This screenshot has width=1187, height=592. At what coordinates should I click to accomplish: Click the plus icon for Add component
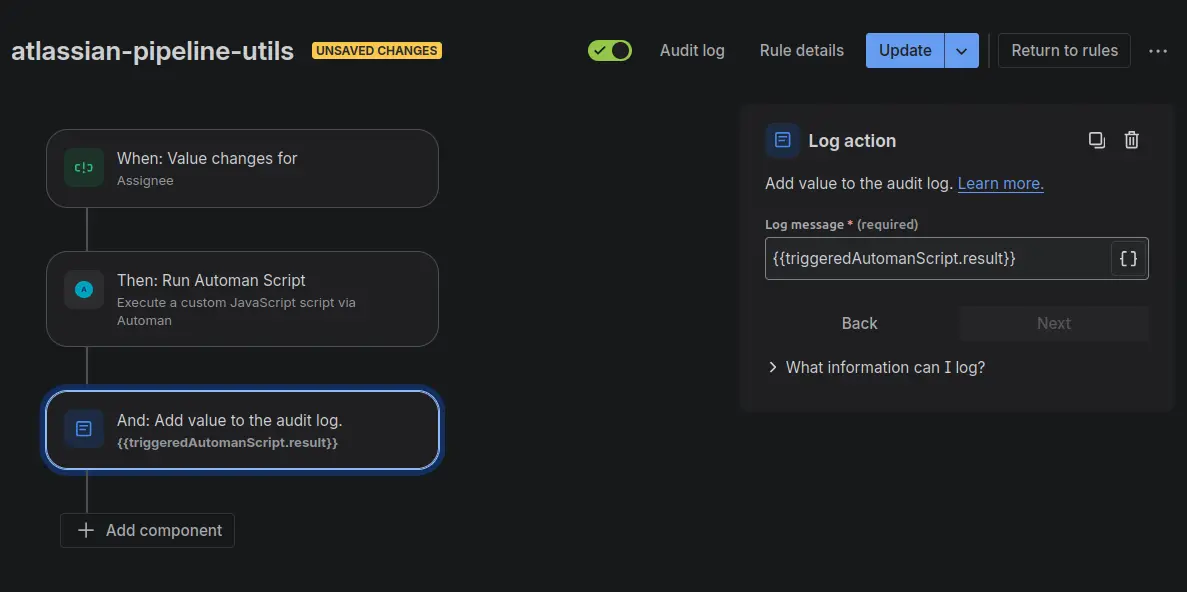[x=86, y=530]
